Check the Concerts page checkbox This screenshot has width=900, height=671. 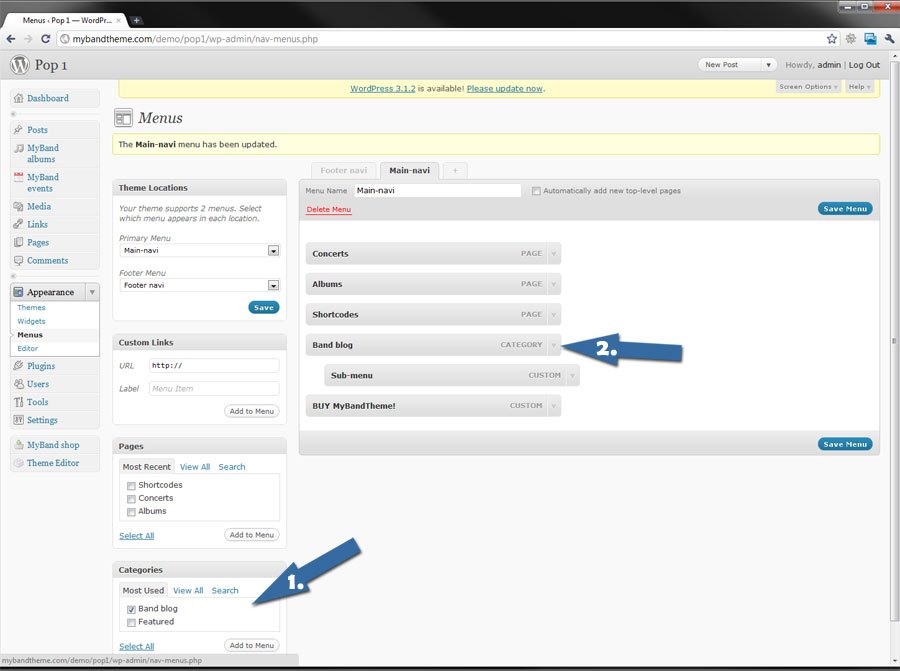click(x=131, y=499)
